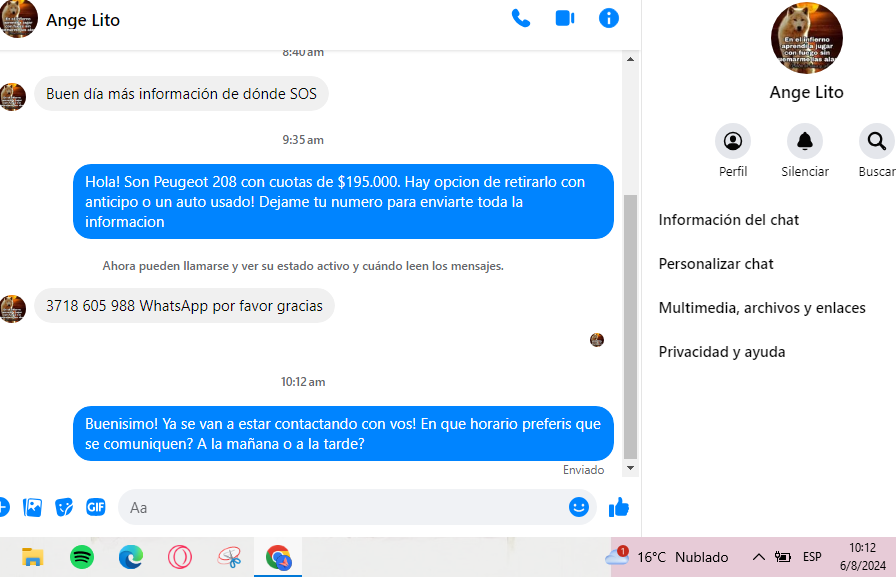
Task: Choose a sticker from sticker icon
Action: (64, 507)
